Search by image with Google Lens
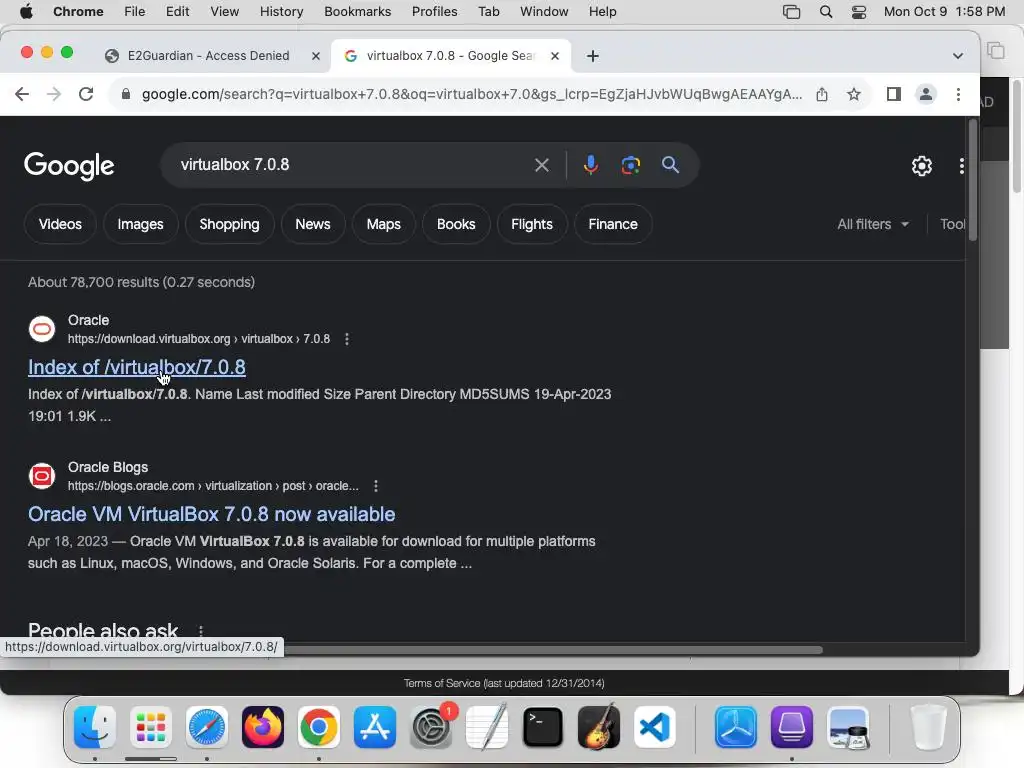Viewport: 1024px width, 768px height. [630, 165]
